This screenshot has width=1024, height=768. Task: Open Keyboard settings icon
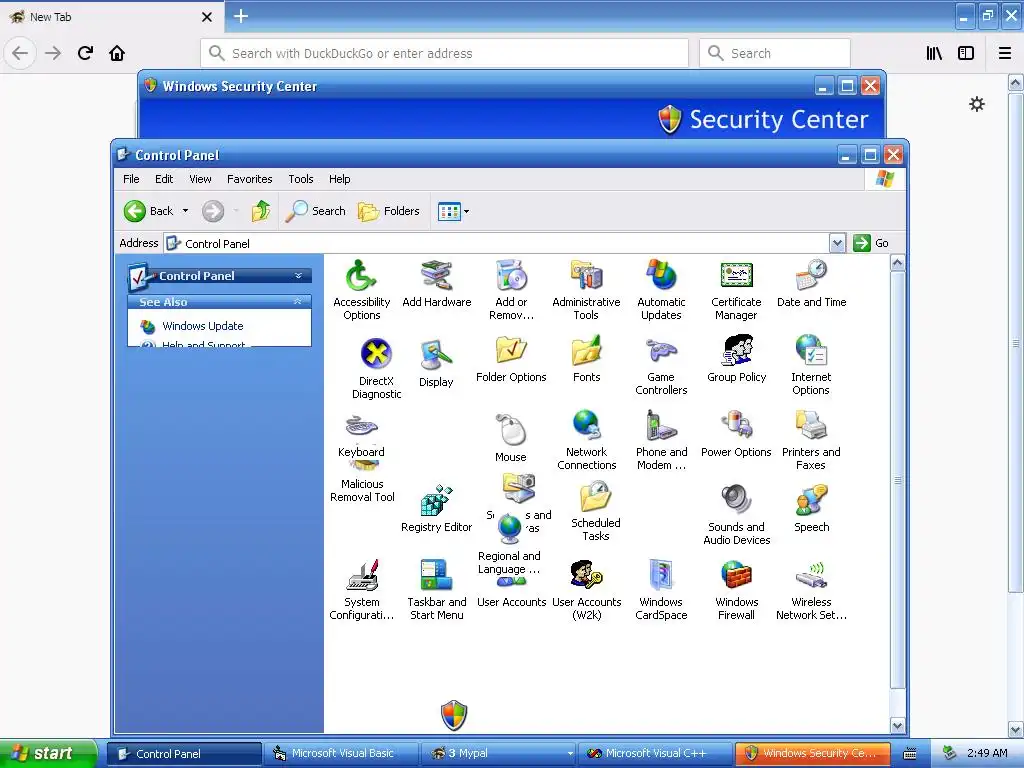point(361,435)
